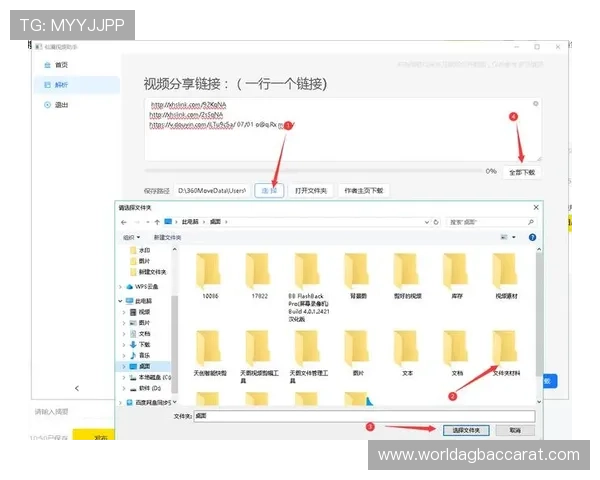Confirm with 选择文件夹 button
600x480 pixels.
[466, 431]
